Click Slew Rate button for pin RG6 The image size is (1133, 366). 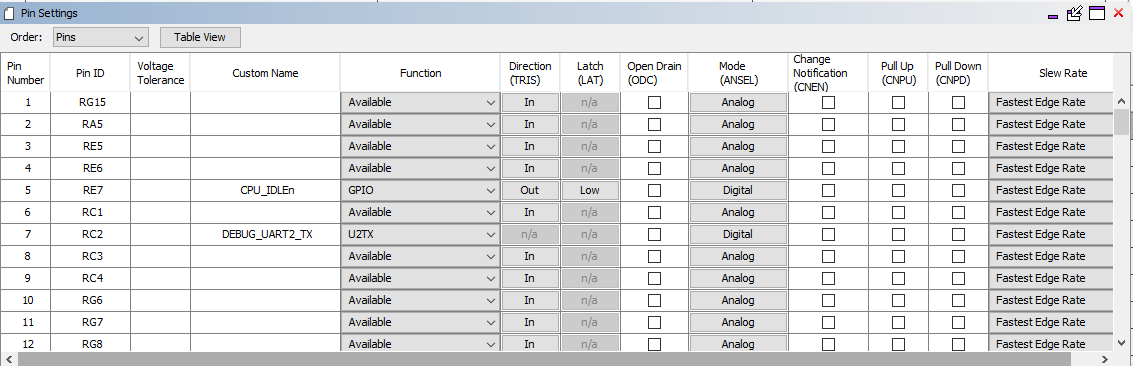pos(1051,300)
